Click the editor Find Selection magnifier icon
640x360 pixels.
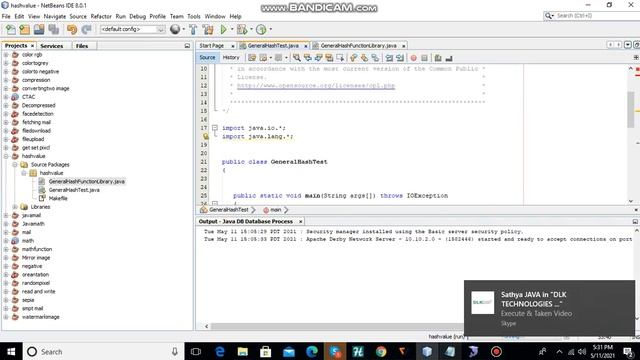[296, 58]
